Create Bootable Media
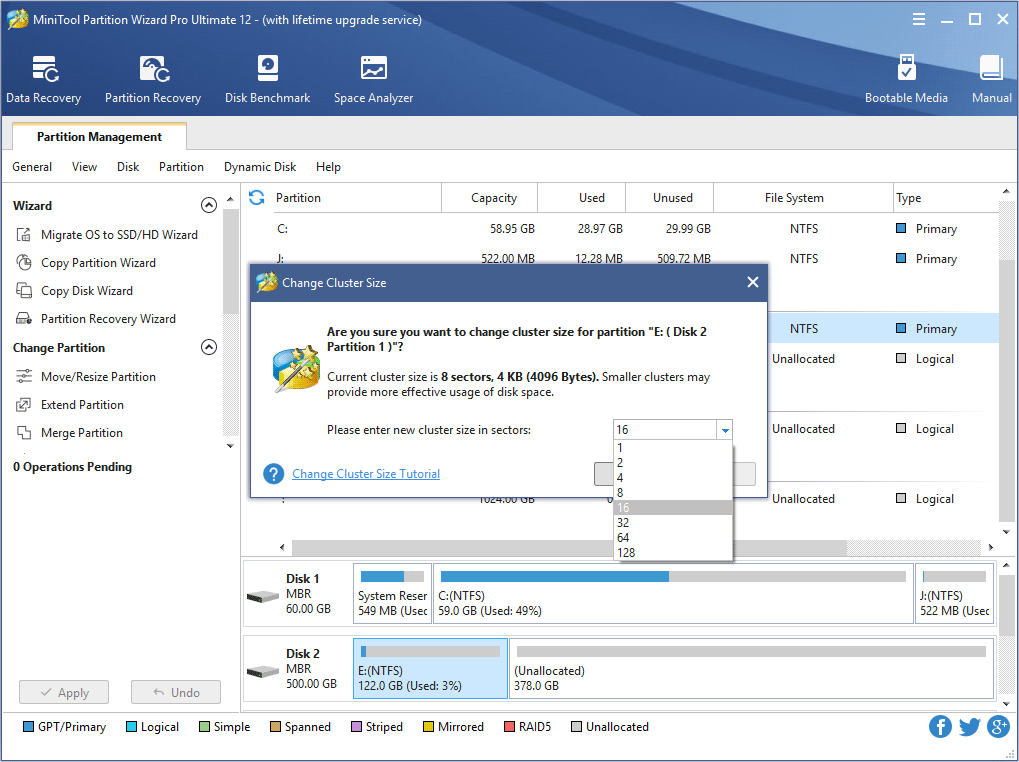The height and width of the screenshot is (762, 1019). 906,79
